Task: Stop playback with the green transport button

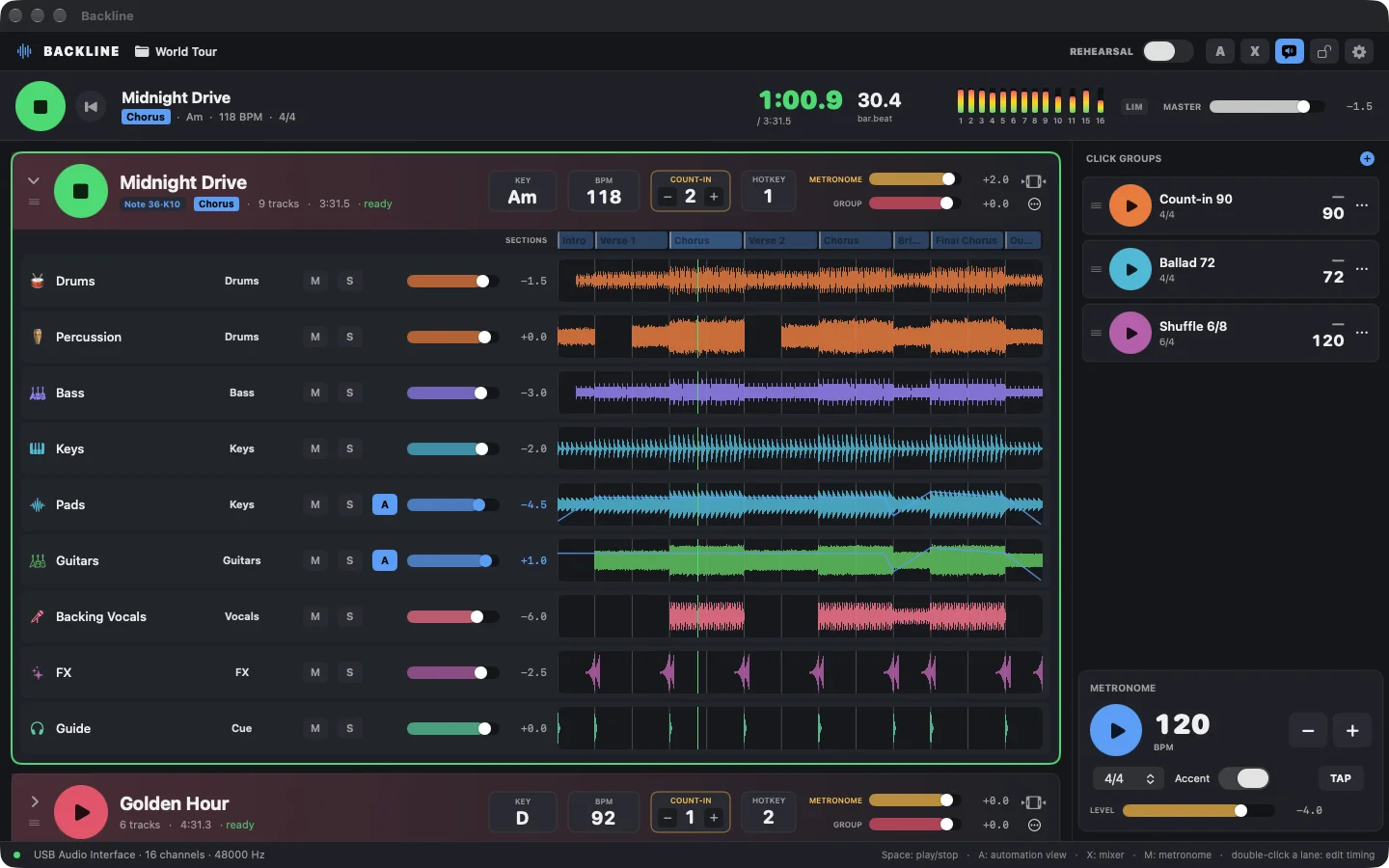Action: coord(41,106)
